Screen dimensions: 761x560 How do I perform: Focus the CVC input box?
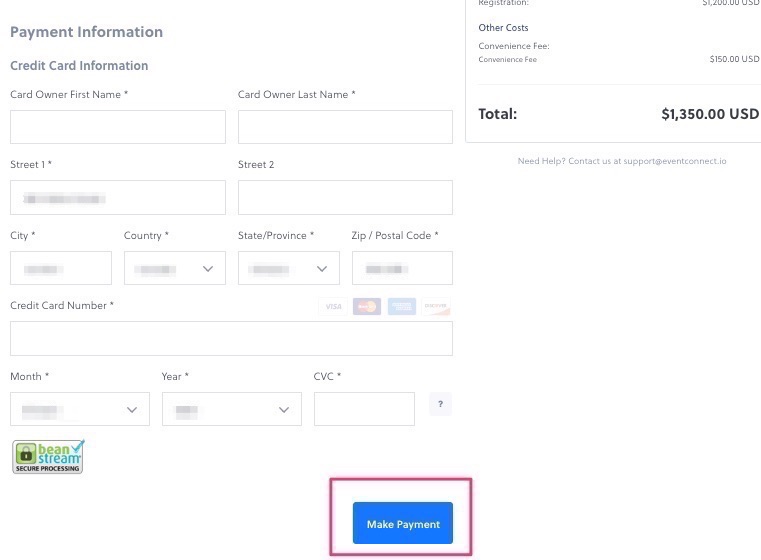pos(364,409)
